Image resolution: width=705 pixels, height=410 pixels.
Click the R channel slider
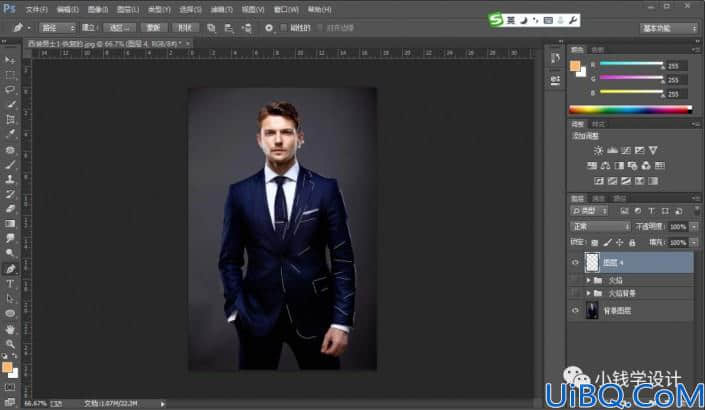coord(631,64)
